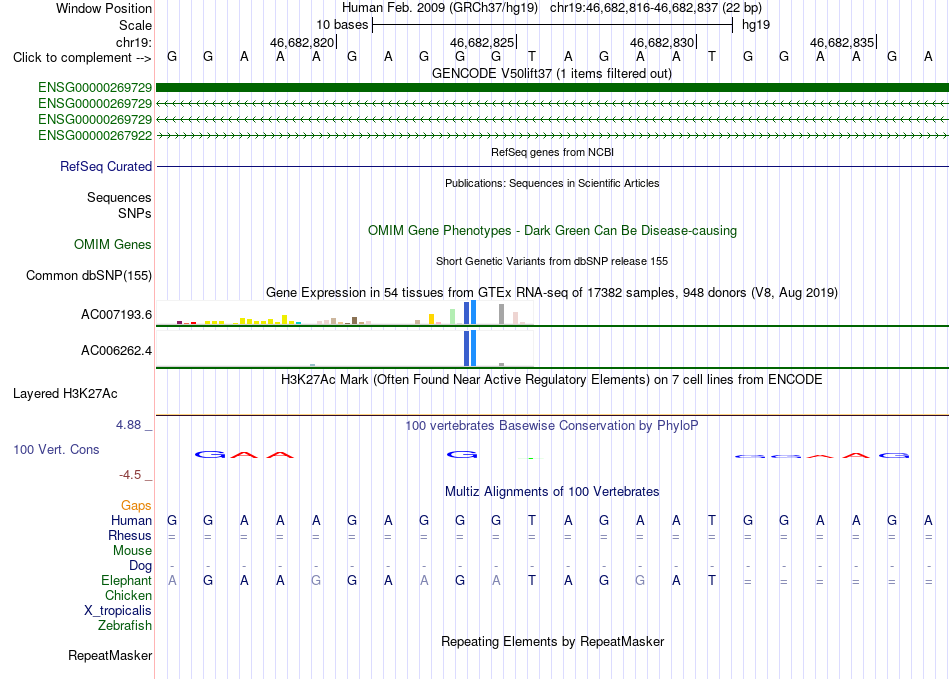Select the 46,682,835 ruler coordinate
The image size is (950, 679).
pyautogui.click(x=842, y=42)
